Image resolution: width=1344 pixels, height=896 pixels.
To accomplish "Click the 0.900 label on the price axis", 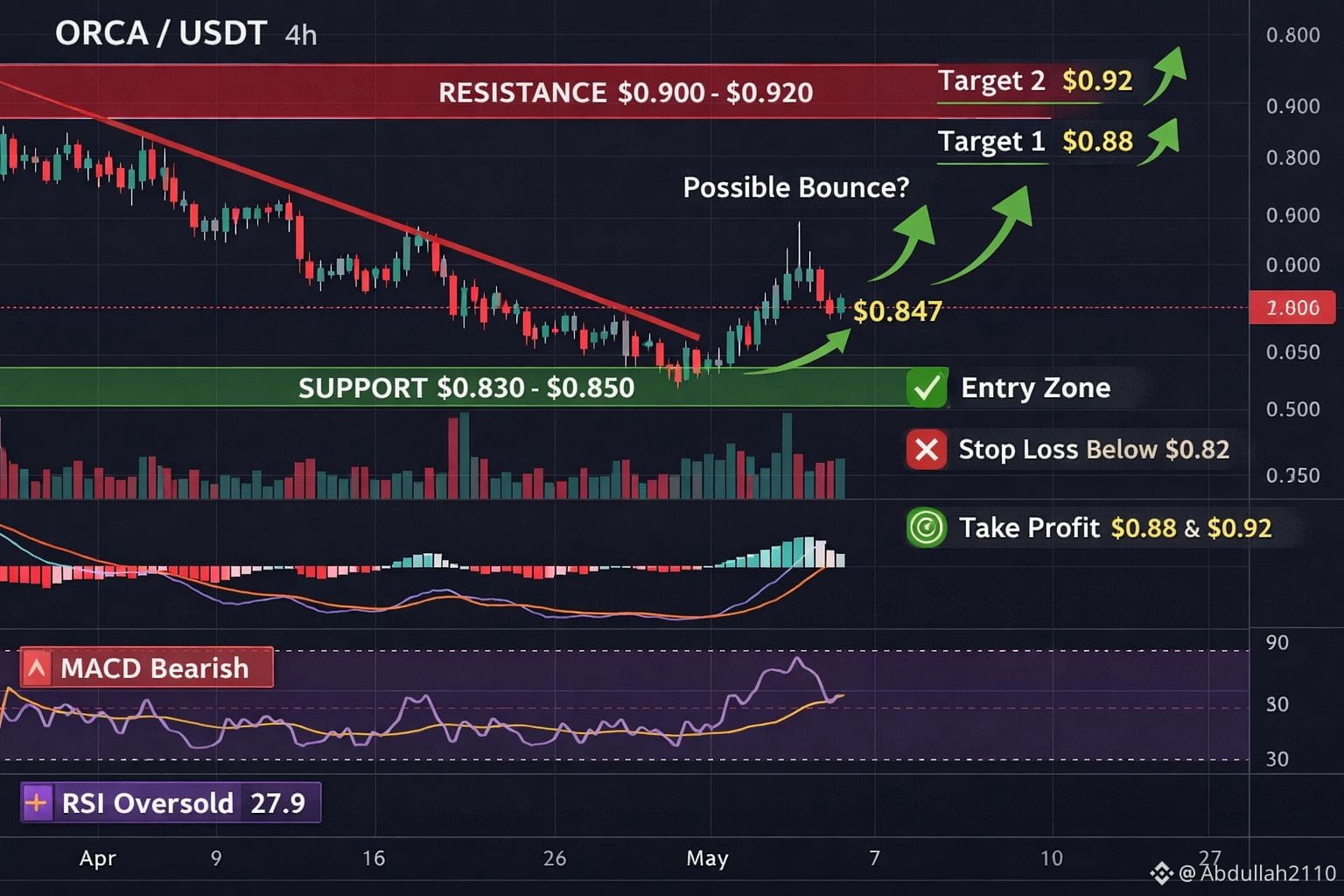I will point(1293,106).
